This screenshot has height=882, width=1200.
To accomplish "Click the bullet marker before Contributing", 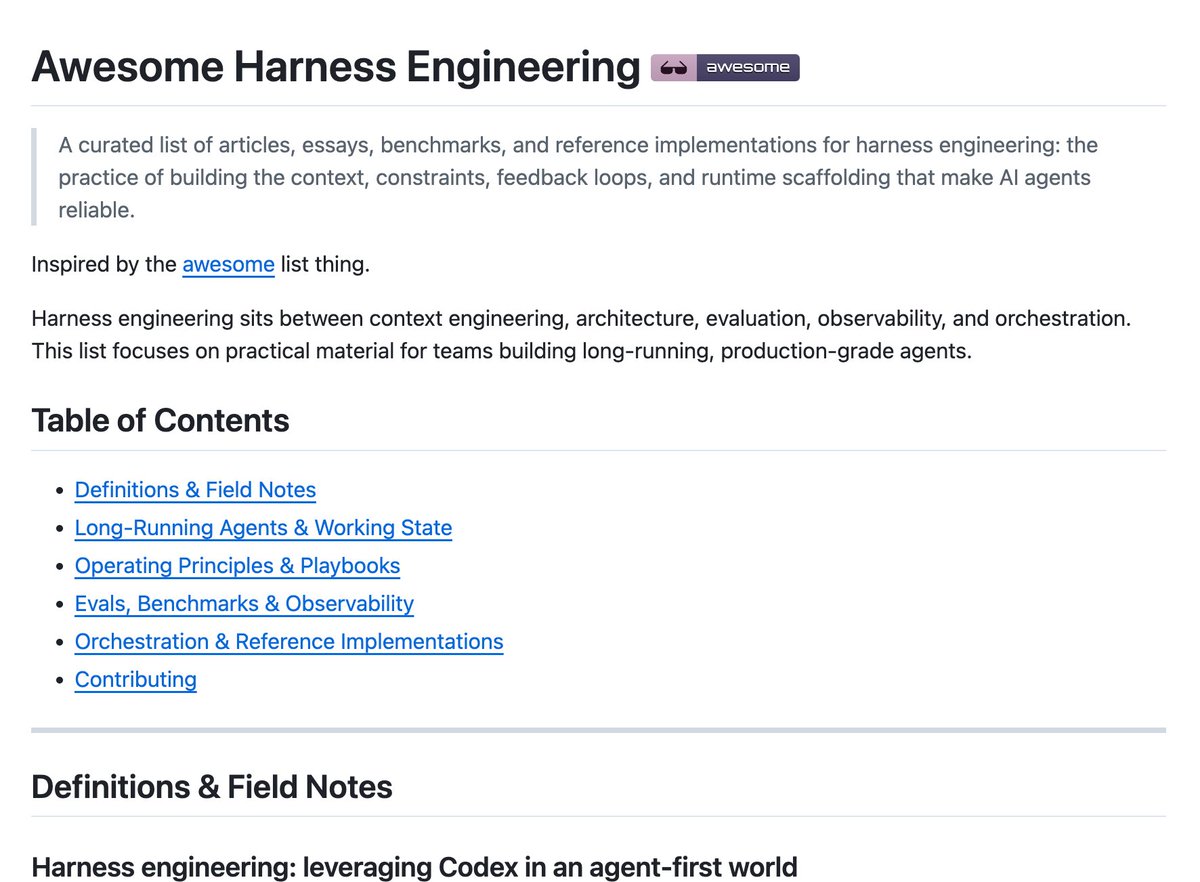I will [x=59, y=681].
